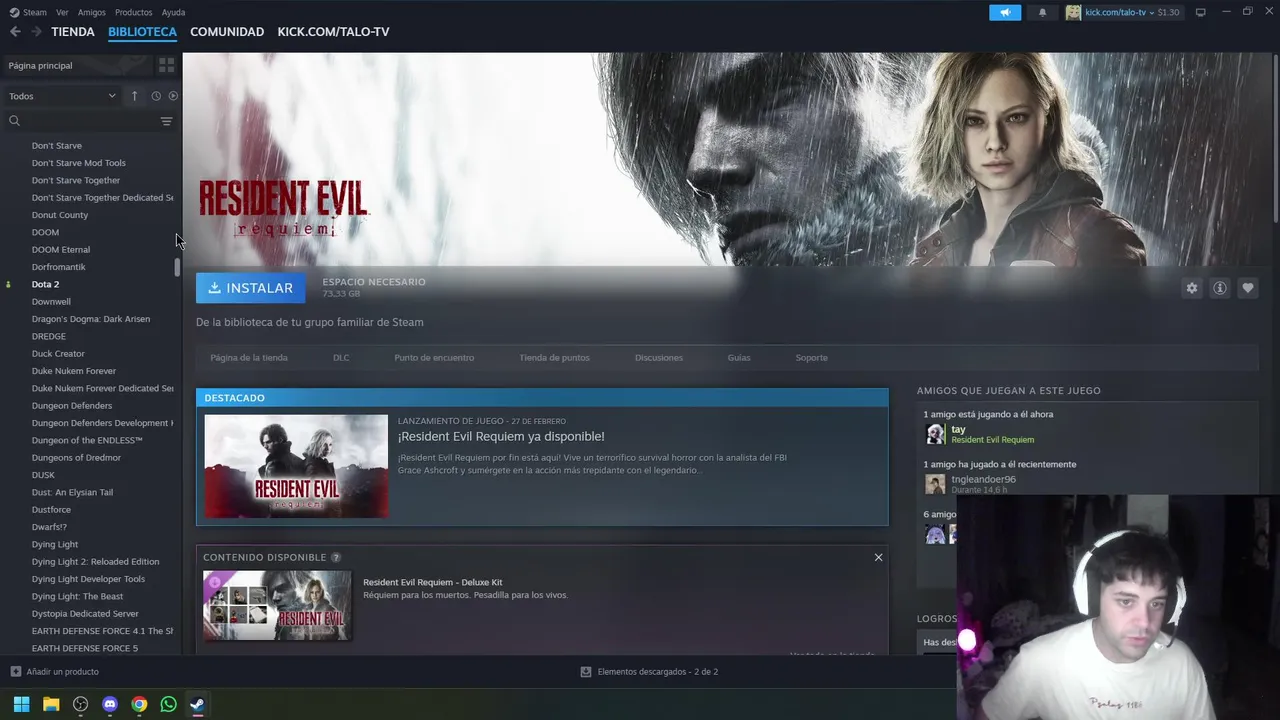Open Discord from the taskbar
1280x720 pixels.
click(110, 704)
